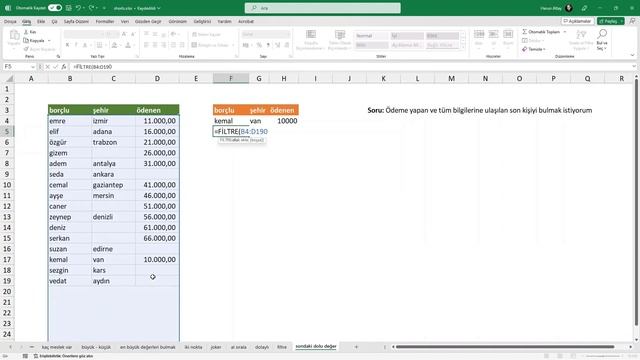The image size is (640, 360).
Task: Expand the Kopyala dropdown arrow
Action: pyautogui.click(x=49, y=40)
